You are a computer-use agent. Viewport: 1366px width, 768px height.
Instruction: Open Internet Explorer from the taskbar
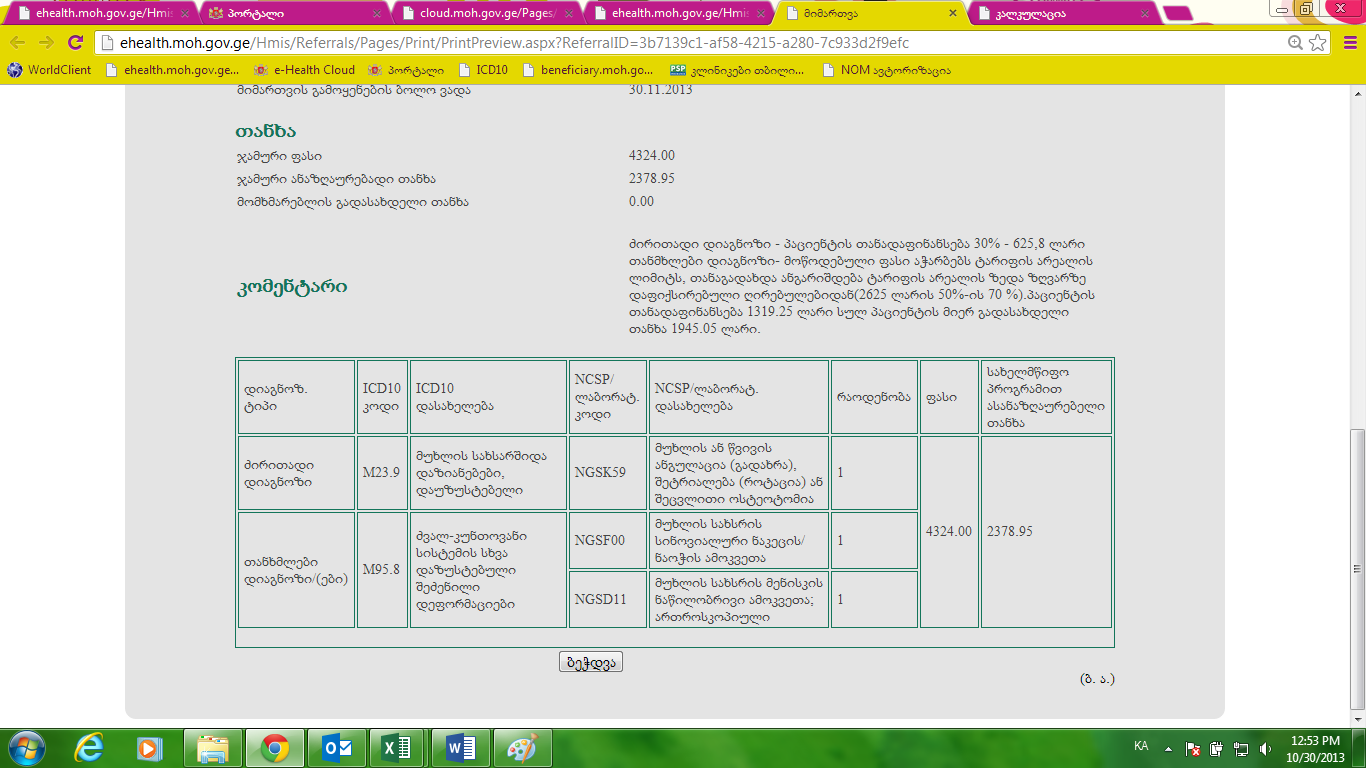tap(89, 748)
